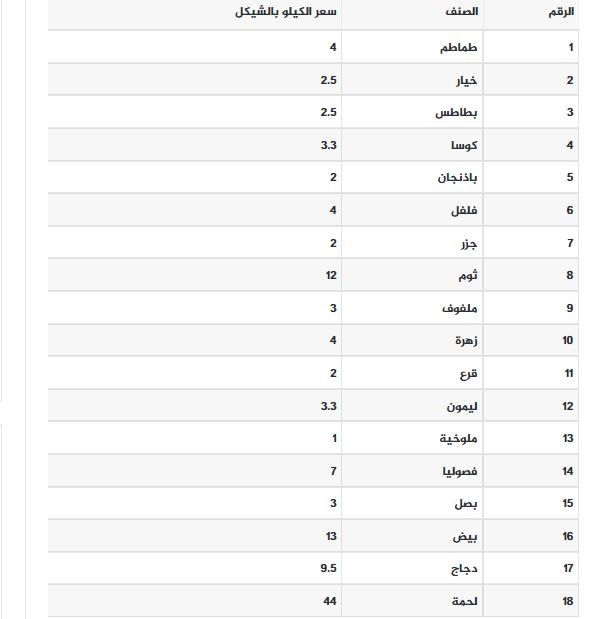This screenshot has width=600, height=619.
Task: Select the كوسا cell in the table
Action: (x=464, y=145)
